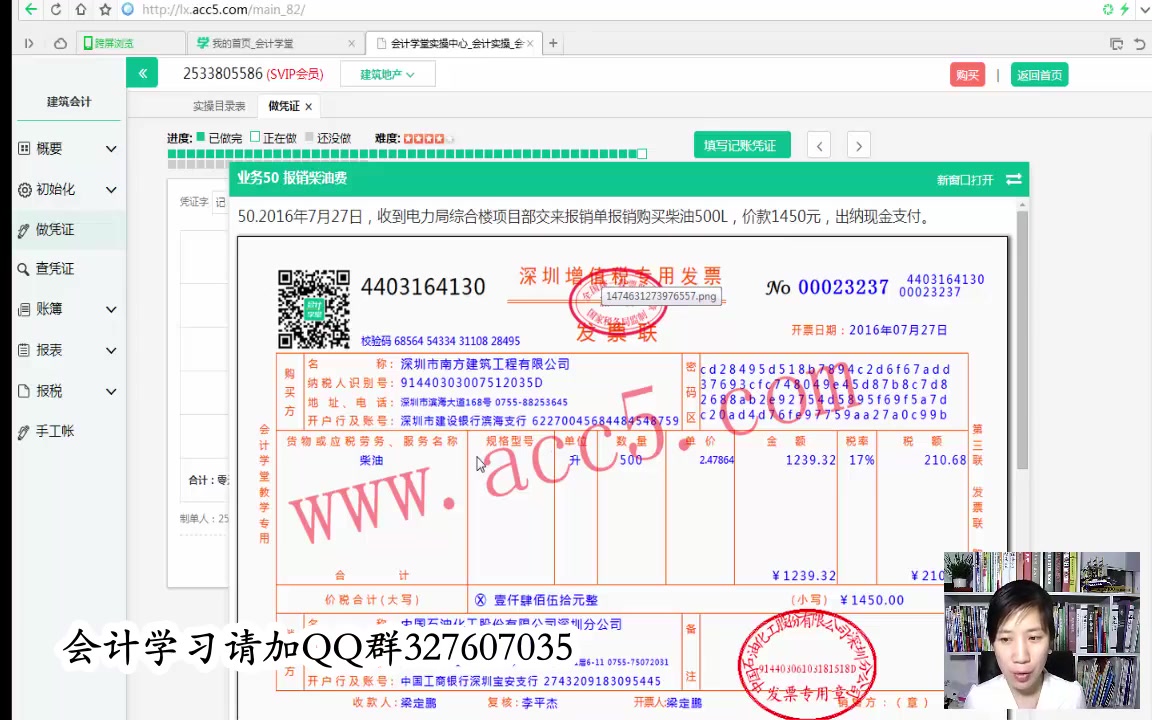The height and width of the screenshot is (720, 1152).
Task: Open the 建筑地产 dropdown
Action: pos(386,74)
